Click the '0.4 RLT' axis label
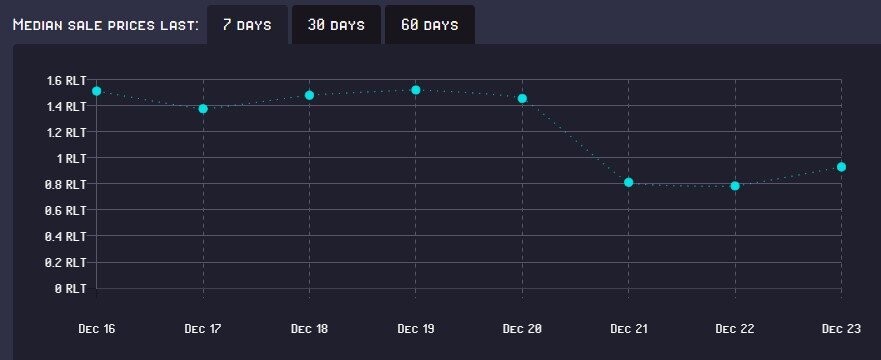This screenshot has height=360, width=881. (66, 236)
